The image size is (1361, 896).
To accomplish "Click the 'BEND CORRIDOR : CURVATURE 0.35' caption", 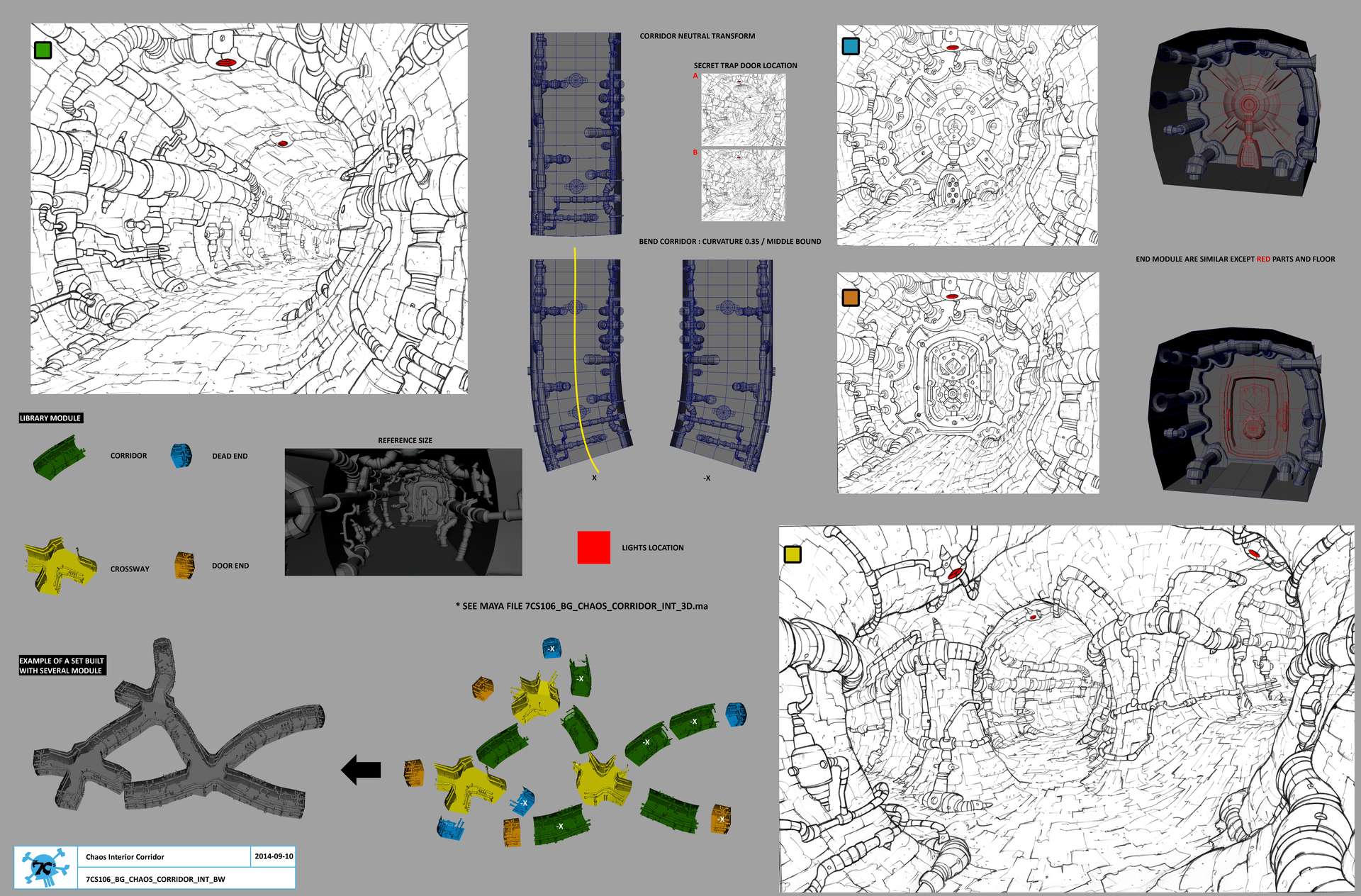I will pyautogui.click(x=730, y=241).
